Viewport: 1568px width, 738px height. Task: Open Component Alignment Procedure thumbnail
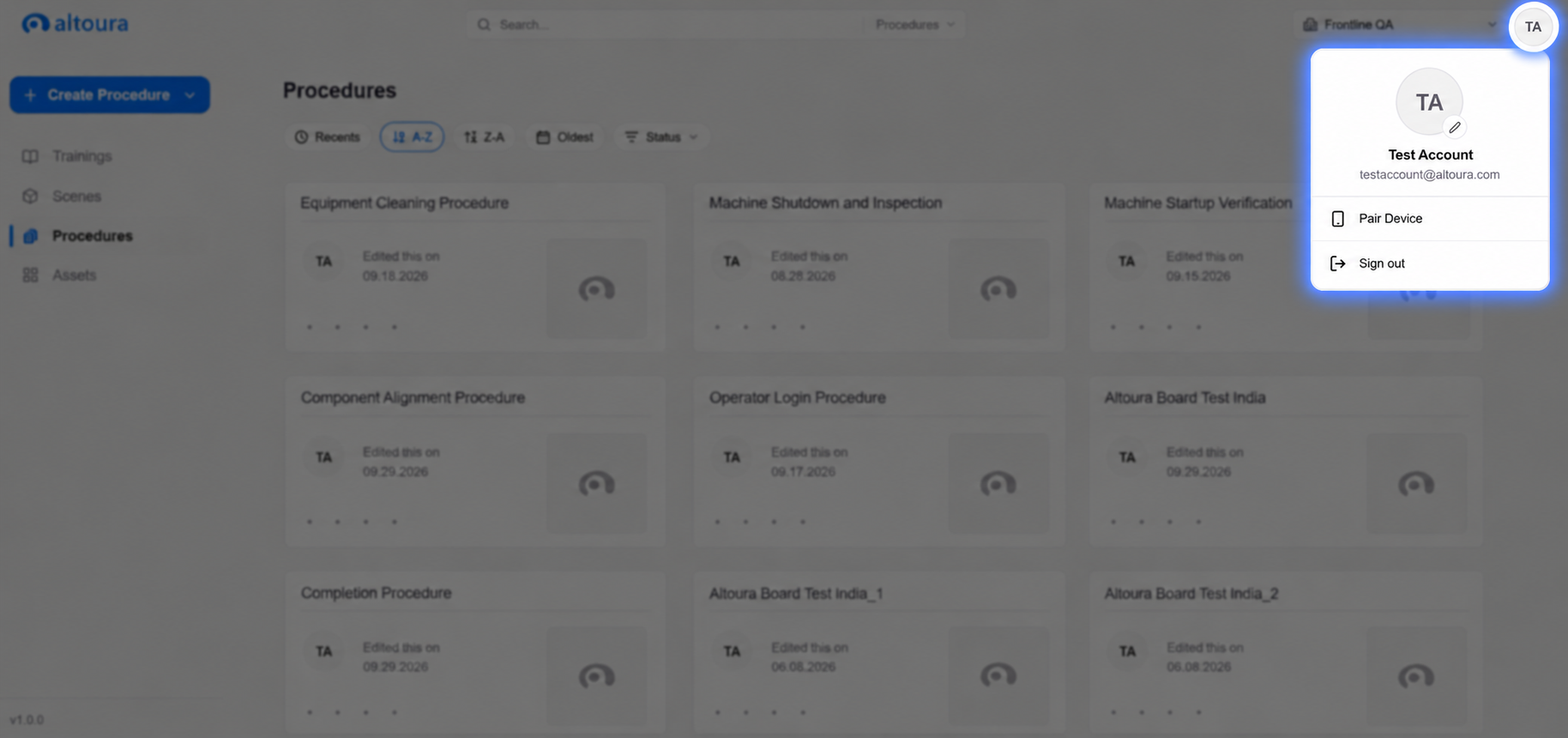597,484
